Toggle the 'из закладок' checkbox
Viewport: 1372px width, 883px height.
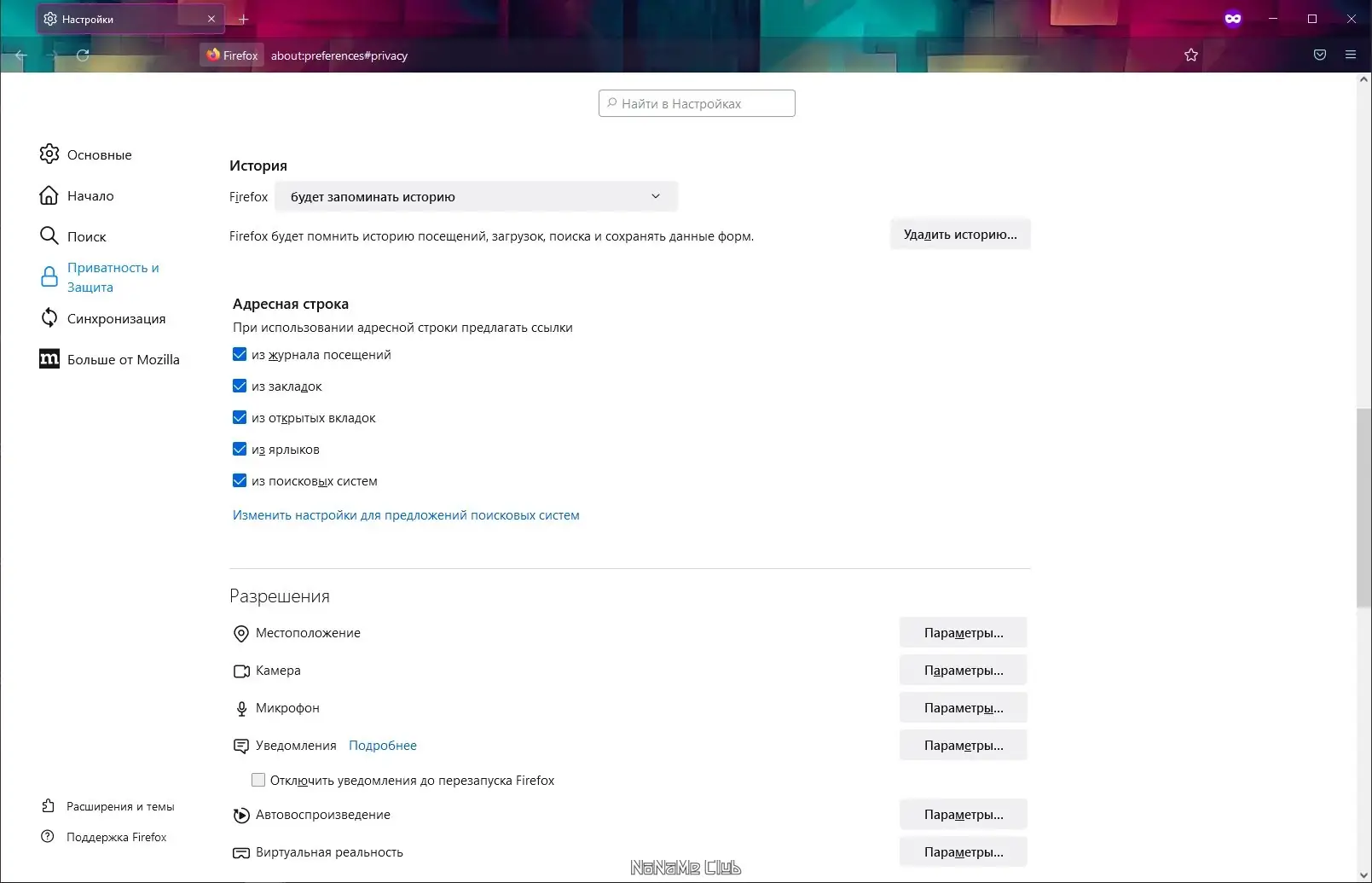[240, 386]
